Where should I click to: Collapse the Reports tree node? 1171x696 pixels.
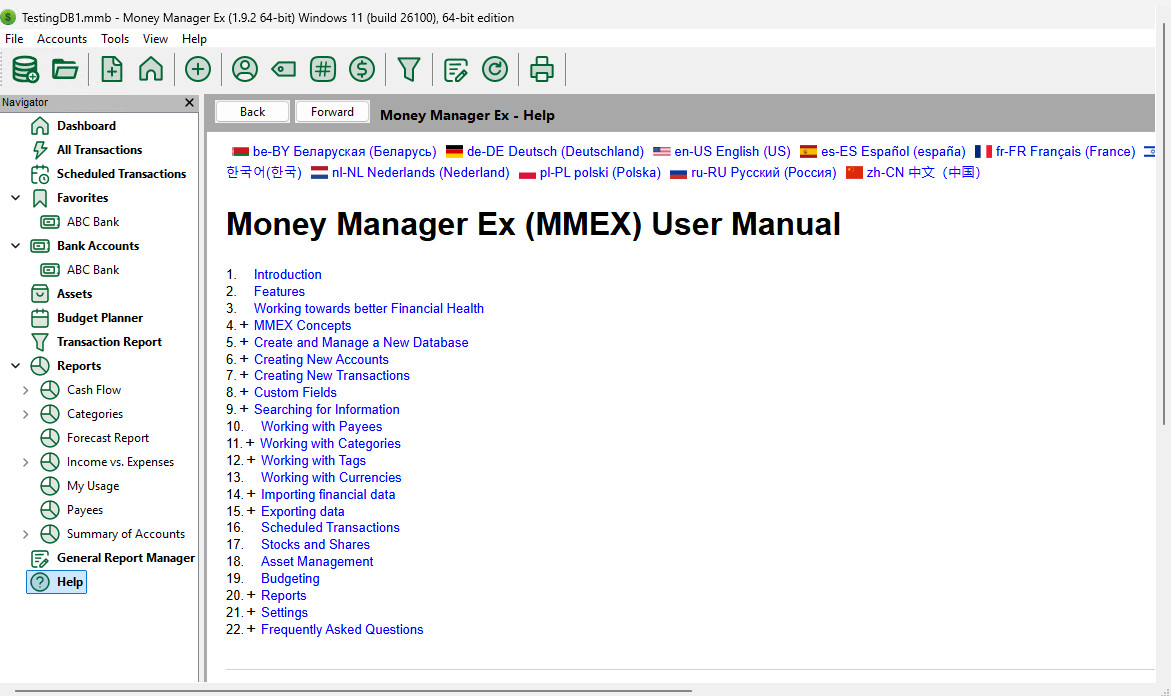pyautogui.click(x=16, y=366)
